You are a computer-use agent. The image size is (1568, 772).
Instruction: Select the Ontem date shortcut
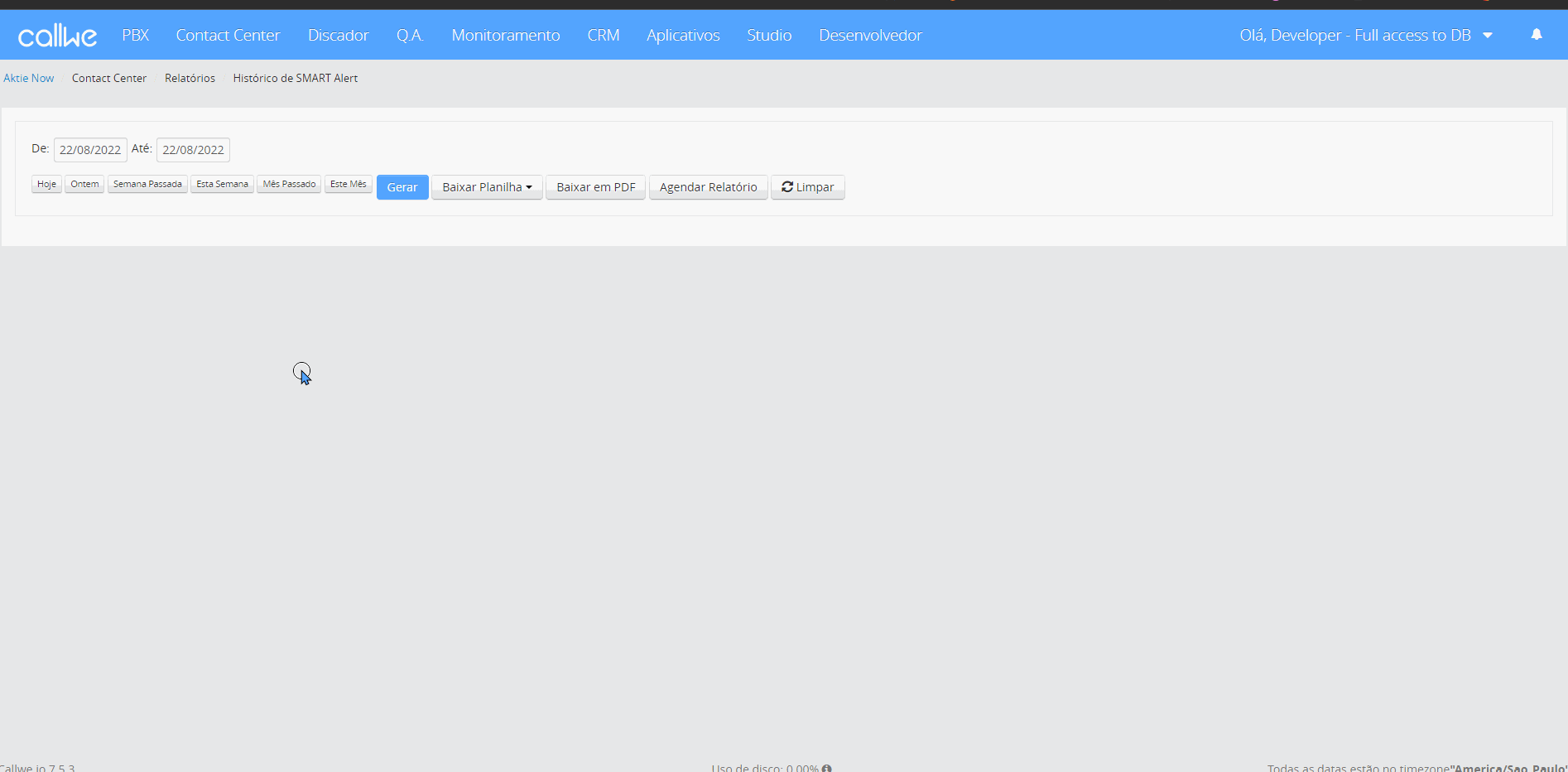(84, 184)
